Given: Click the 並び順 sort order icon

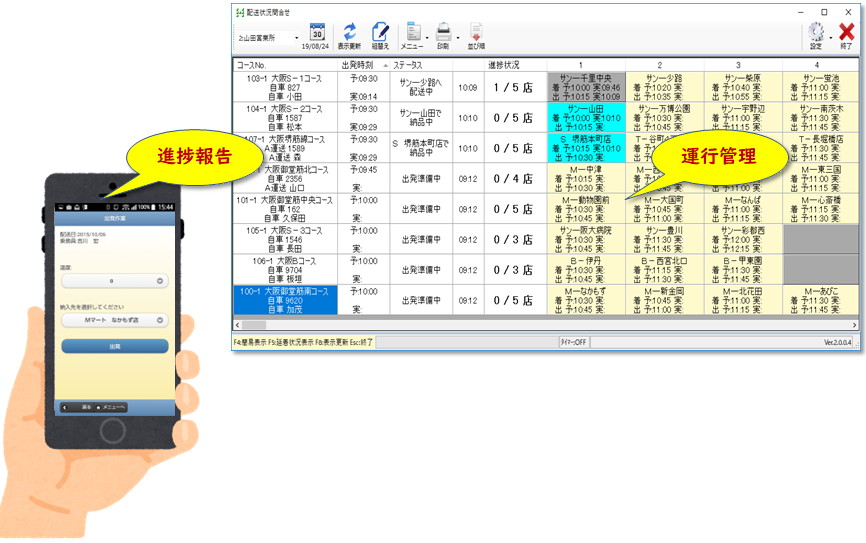Looking at the screenshot, I should click(x=476, y=33).
